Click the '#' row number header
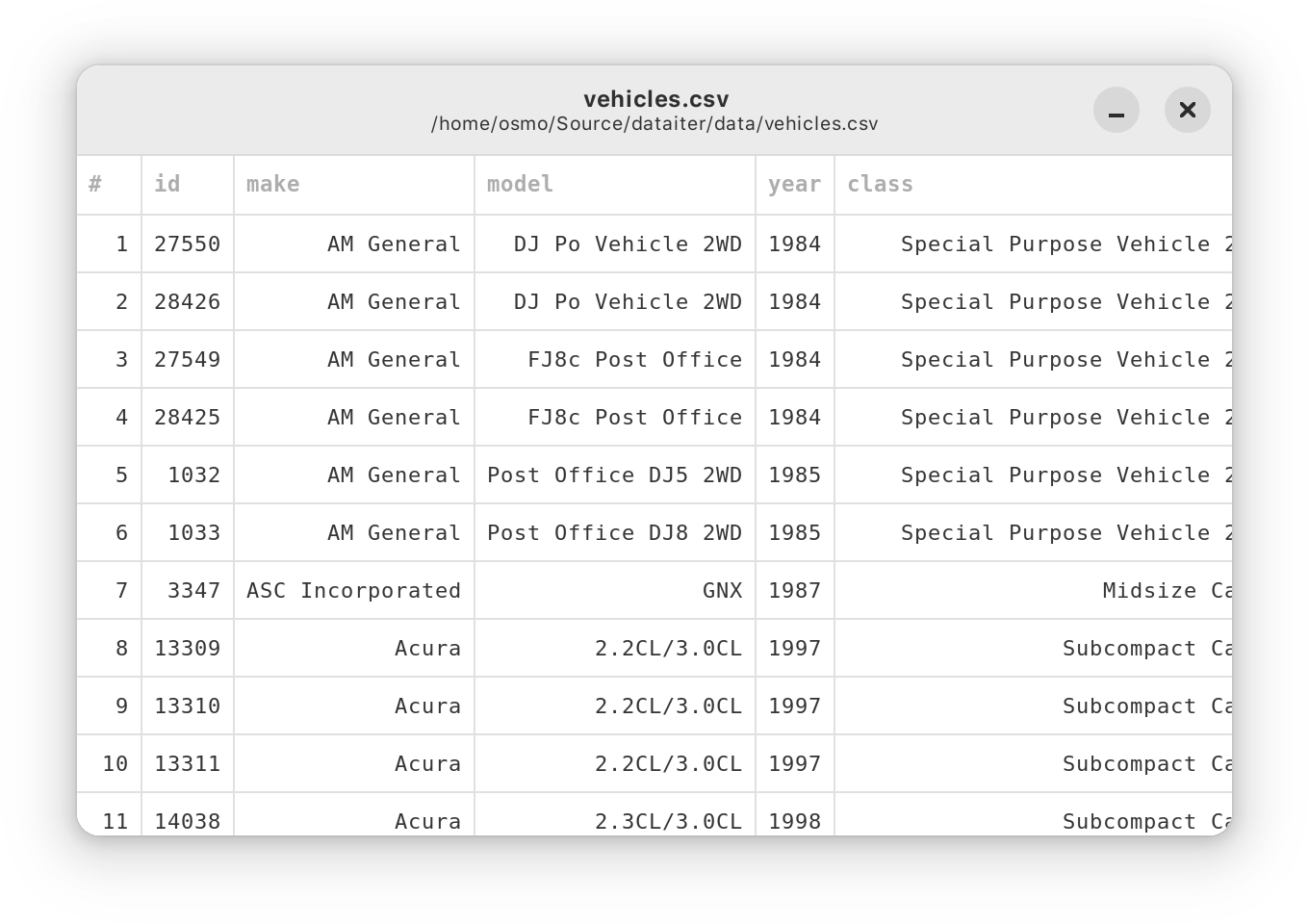 (109, 184)
